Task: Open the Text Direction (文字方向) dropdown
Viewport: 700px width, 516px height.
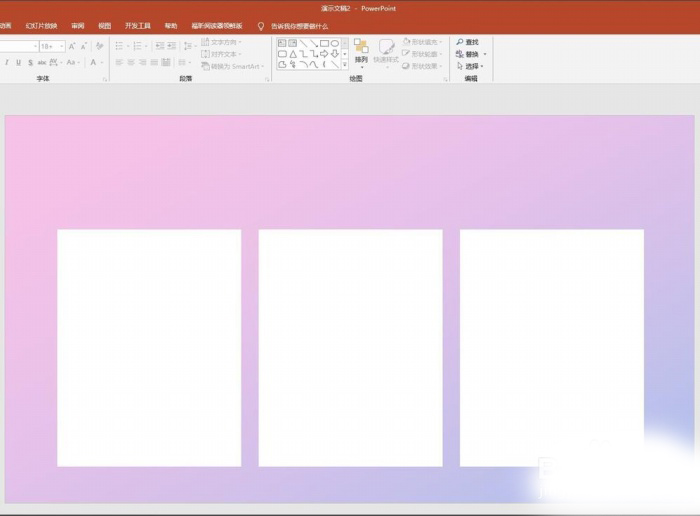Action: point(220,42)
